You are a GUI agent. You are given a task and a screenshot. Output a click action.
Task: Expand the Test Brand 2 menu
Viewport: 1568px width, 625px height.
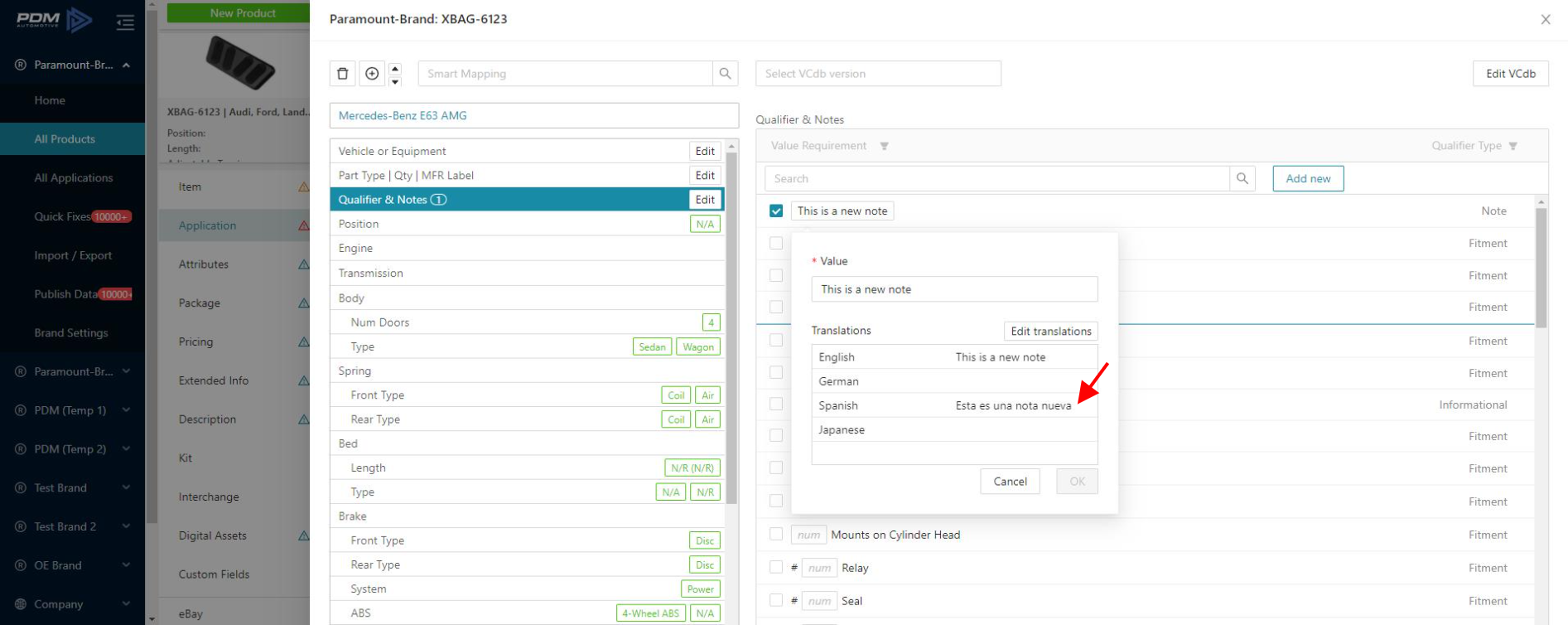[x=126, y=526]
